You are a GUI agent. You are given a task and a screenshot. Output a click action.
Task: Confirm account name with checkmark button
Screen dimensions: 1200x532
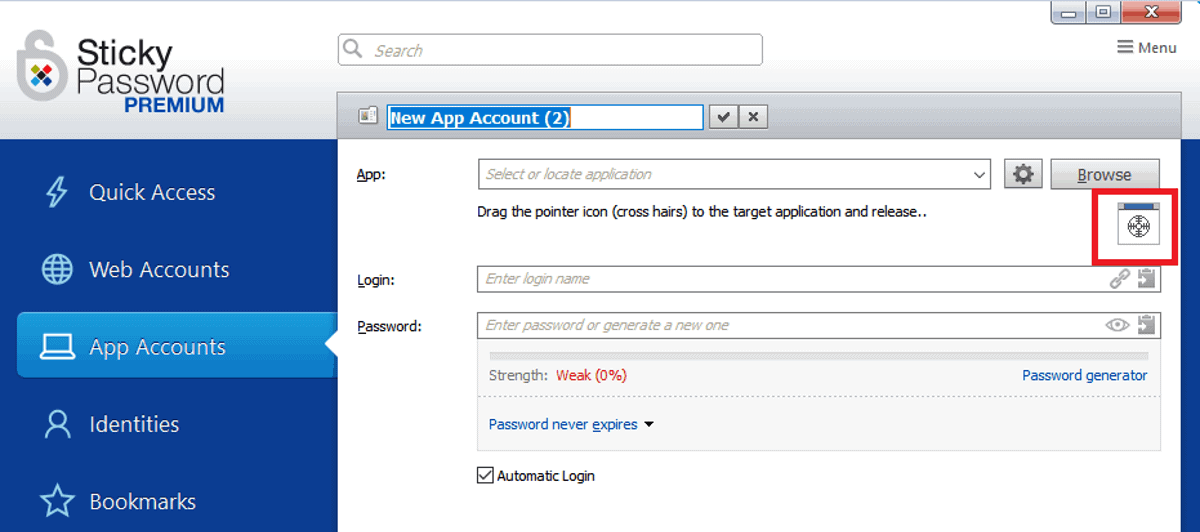(722, 117)
